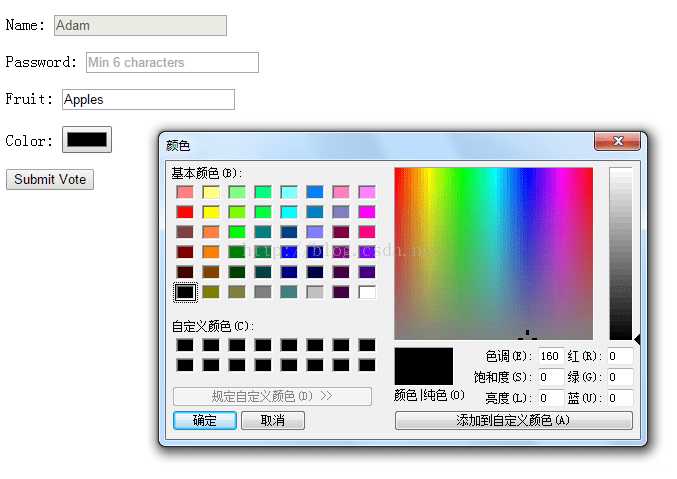
Task: Click the disabled 规定自定义颜色 button
Action: click(272, 396)
